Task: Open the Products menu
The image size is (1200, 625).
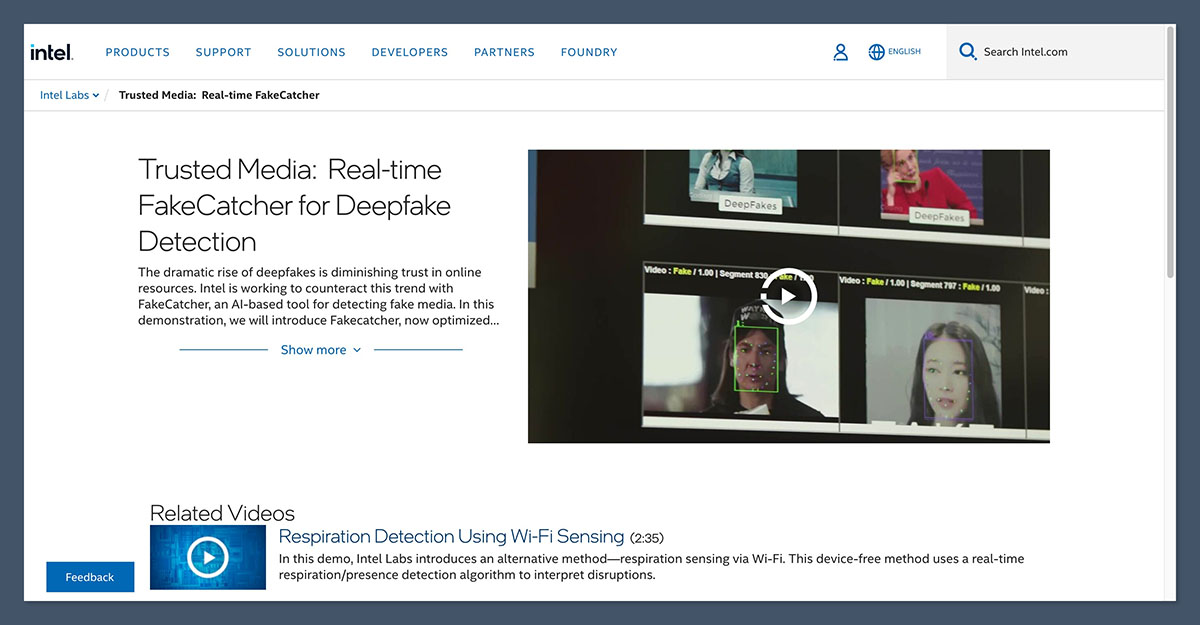Action: click(x=138, y=52)
